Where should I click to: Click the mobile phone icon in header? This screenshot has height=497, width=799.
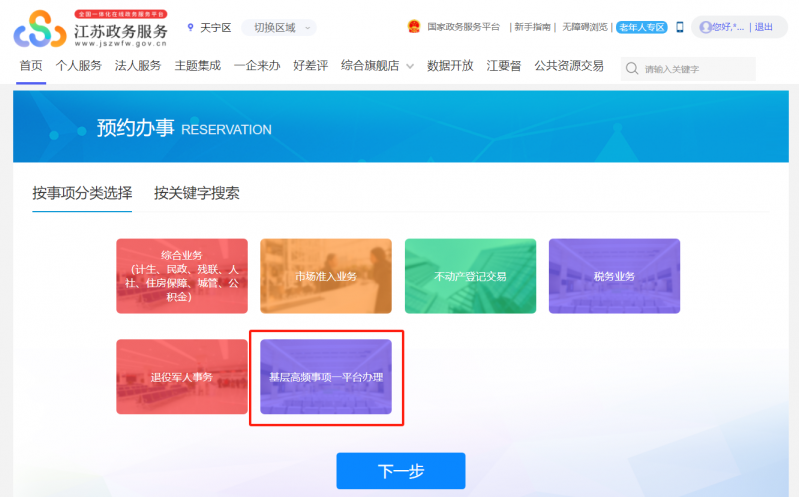coord(679,27)
